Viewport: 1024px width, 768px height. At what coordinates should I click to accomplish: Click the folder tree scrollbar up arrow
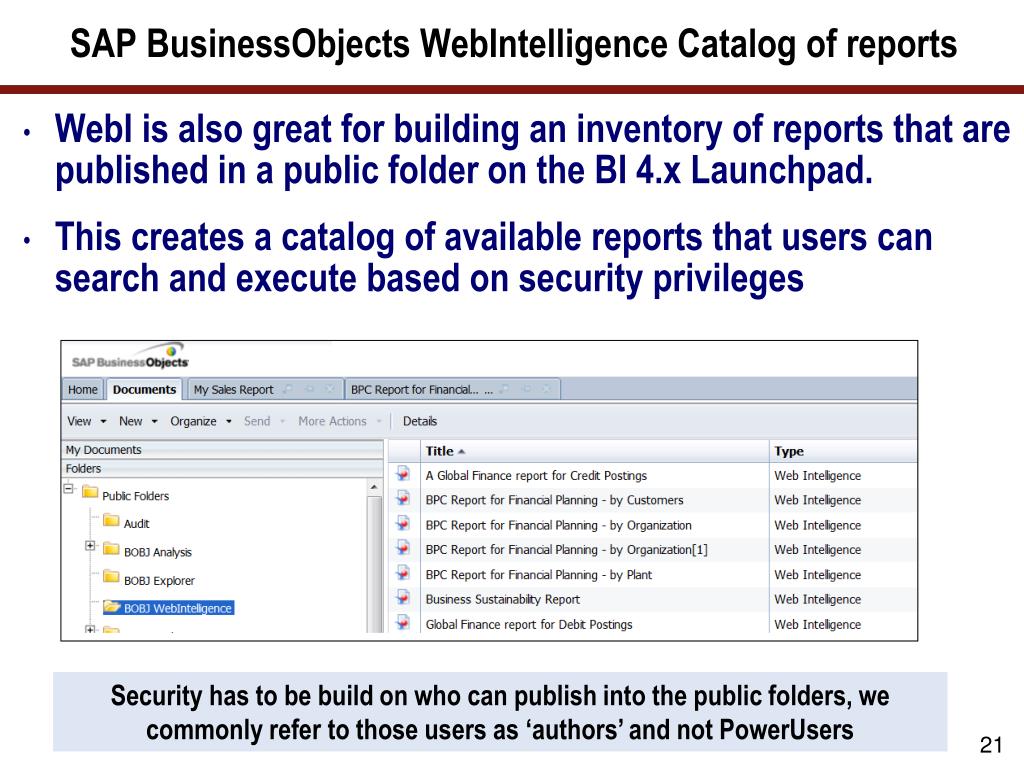374,487
